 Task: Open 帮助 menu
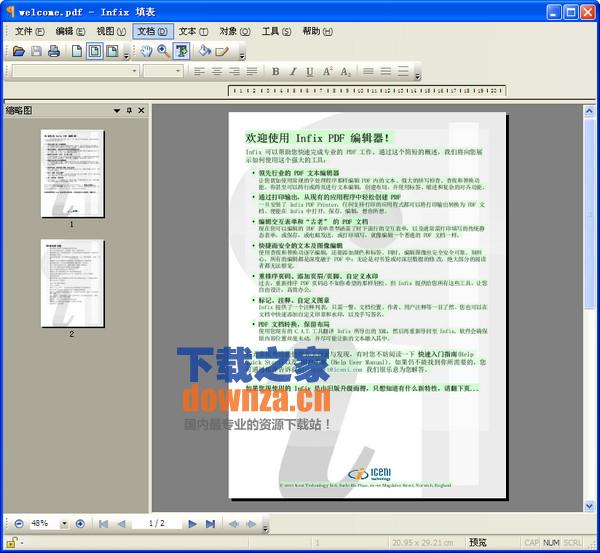pos(317,31)
